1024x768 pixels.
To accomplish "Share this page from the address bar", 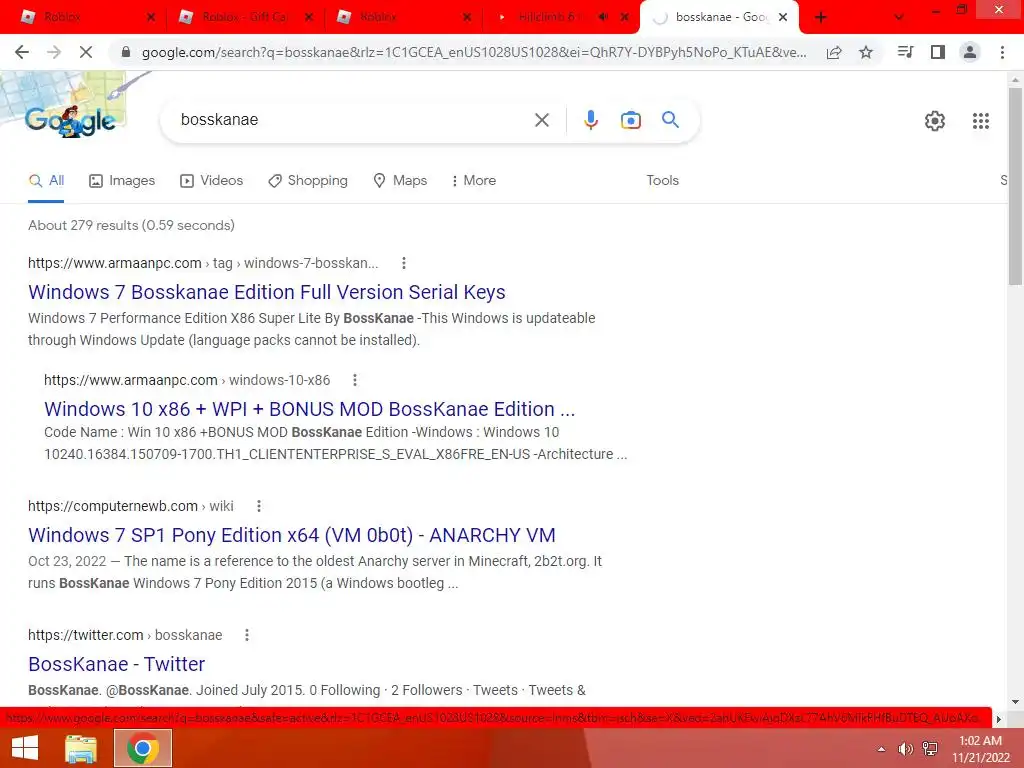I will pyautogui.click(x=834, y=52).
